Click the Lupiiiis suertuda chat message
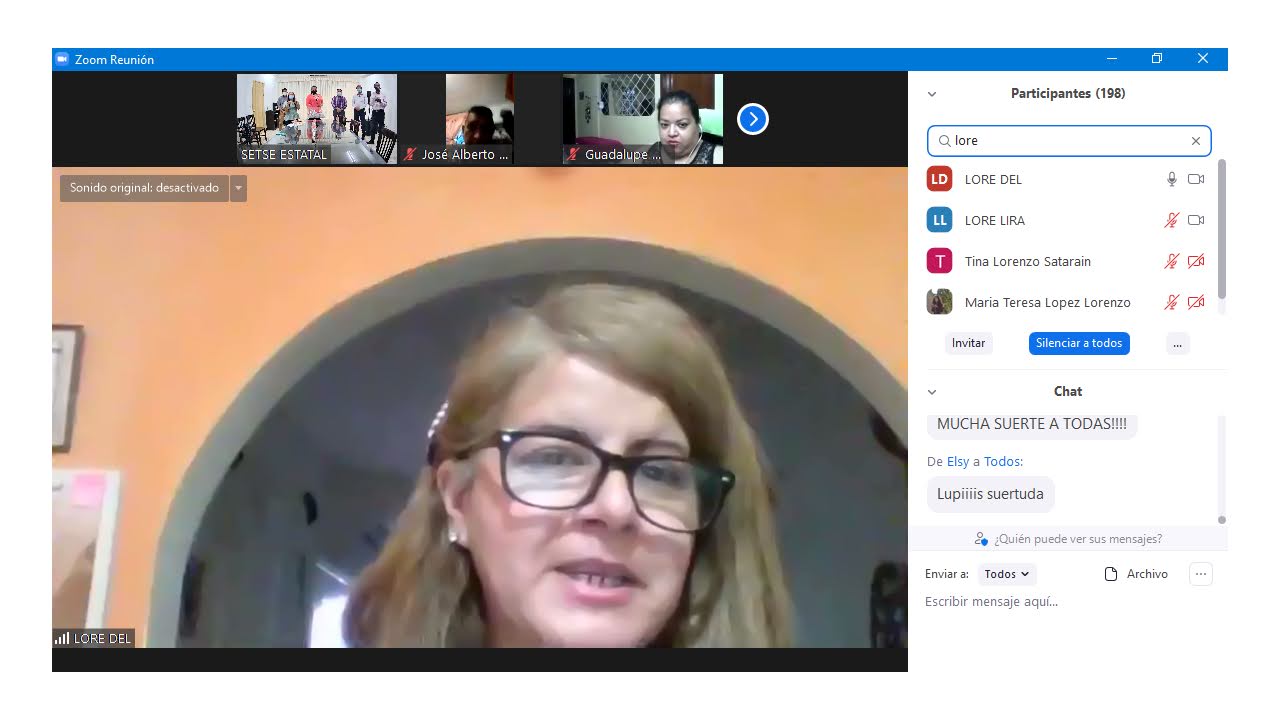 (990, 494)
